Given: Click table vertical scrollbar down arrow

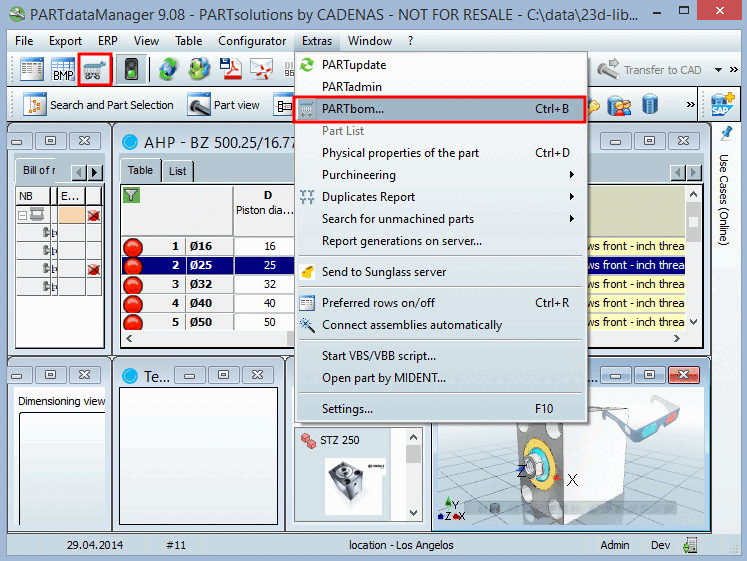Looking at the screenshot, I should 694,322.
